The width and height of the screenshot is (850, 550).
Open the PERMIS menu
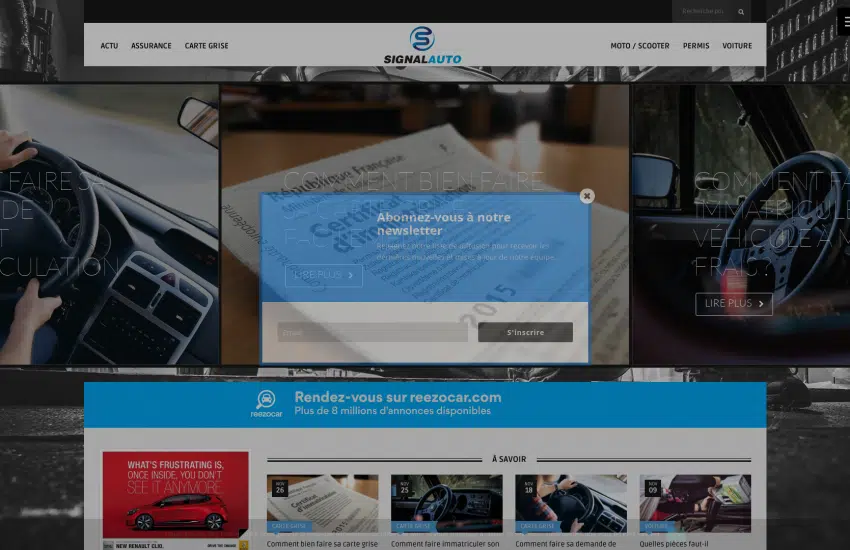696,46
